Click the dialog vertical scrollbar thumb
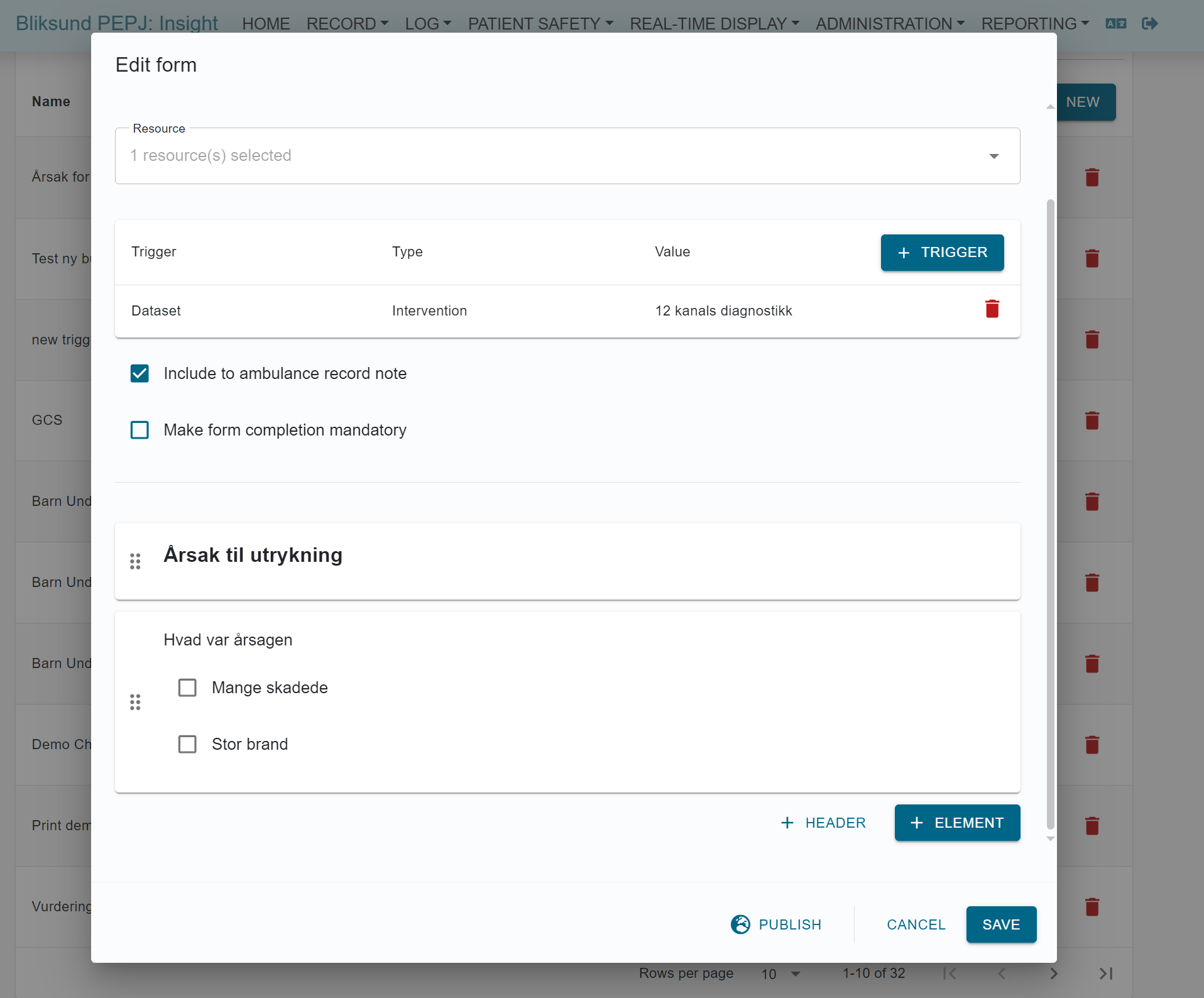The height and width of the screenshot is (998, 1204). (1050, 514)
